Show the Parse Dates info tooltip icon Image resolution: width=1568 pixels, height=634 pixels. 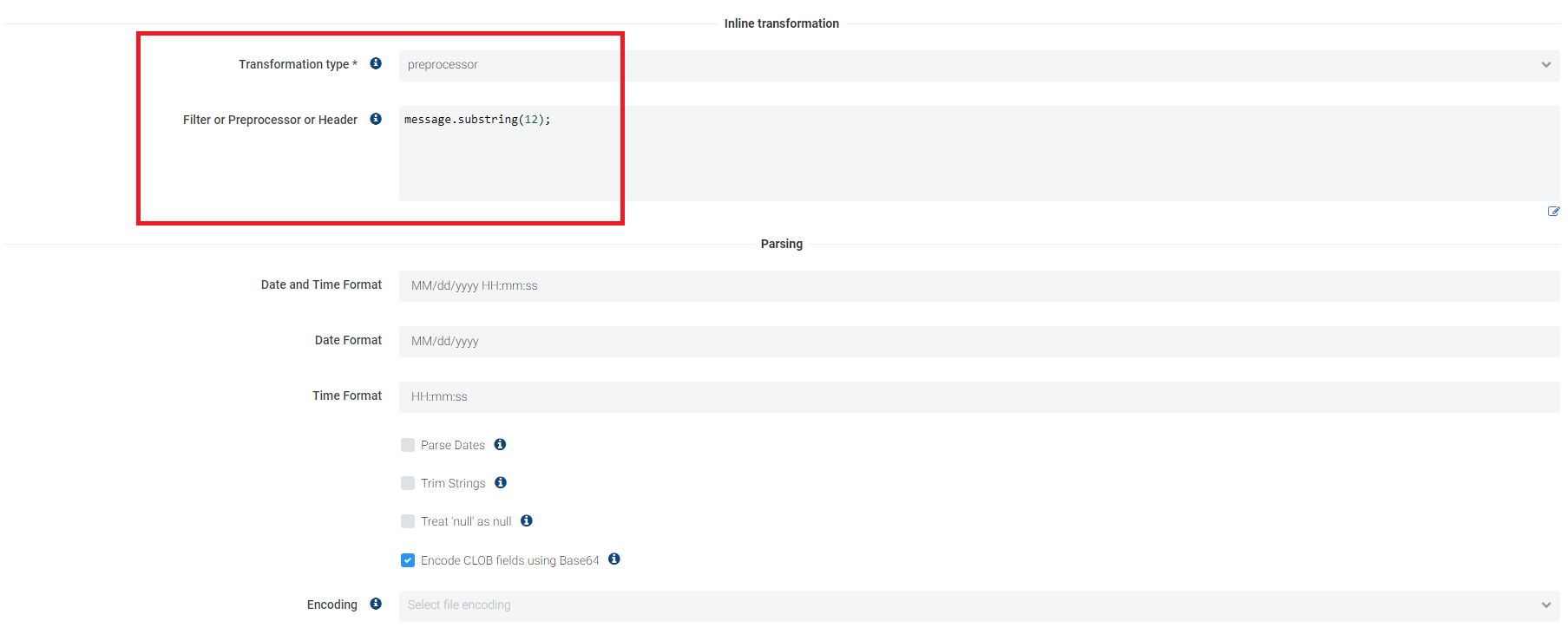point(500,444)
